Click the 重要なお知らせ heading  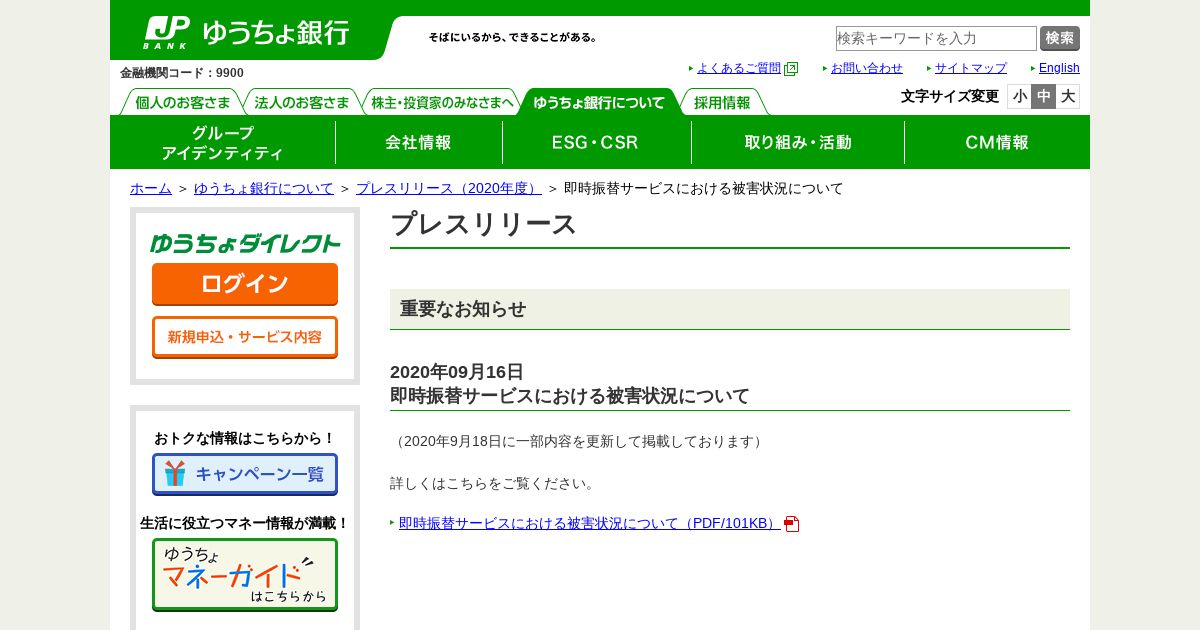(x=463, y=309)
